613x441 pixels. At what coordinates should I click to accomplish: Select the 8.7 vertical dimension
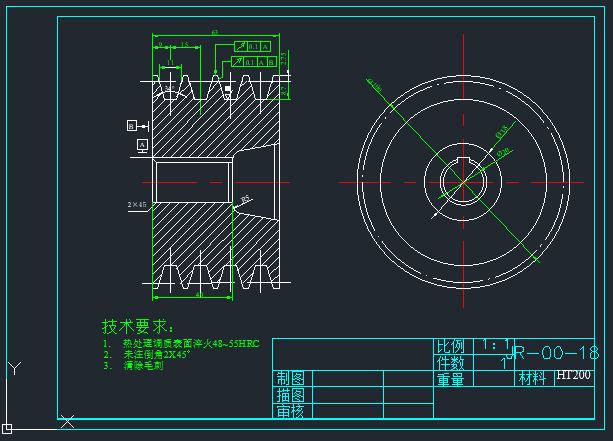[284, 91]
